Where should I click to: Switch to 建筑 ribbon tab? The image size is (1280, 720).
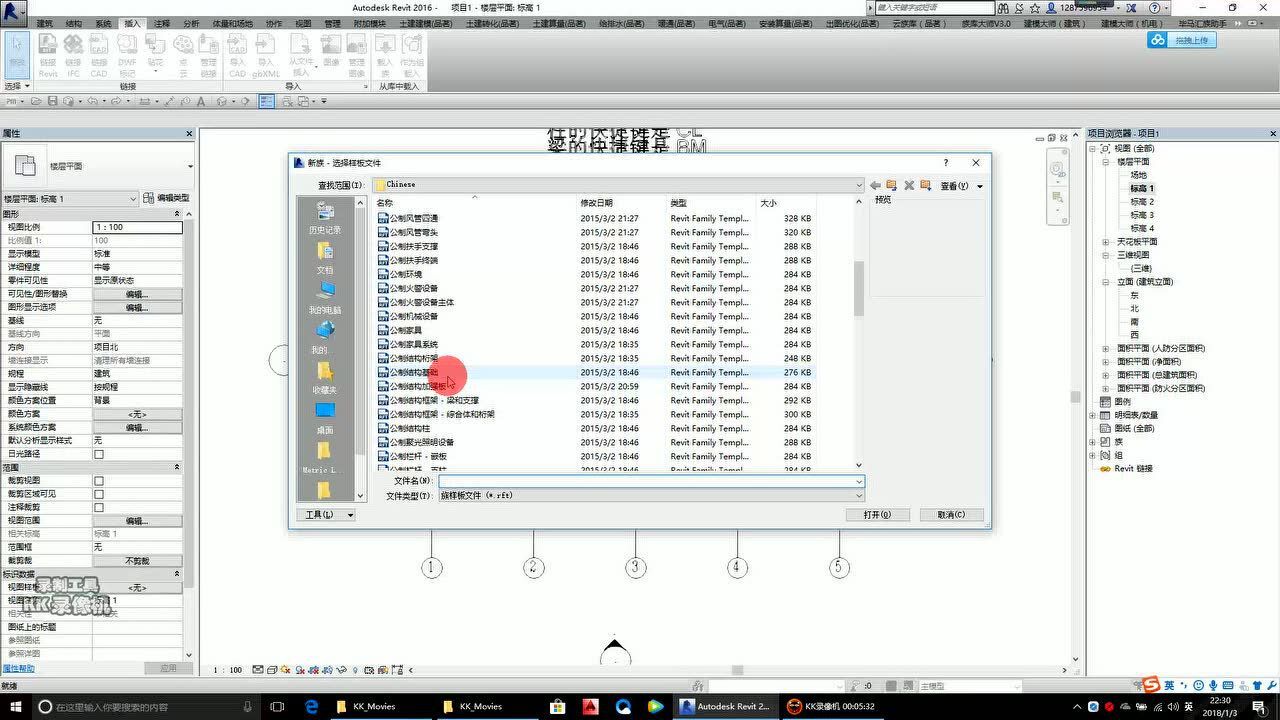coord(44,23)
